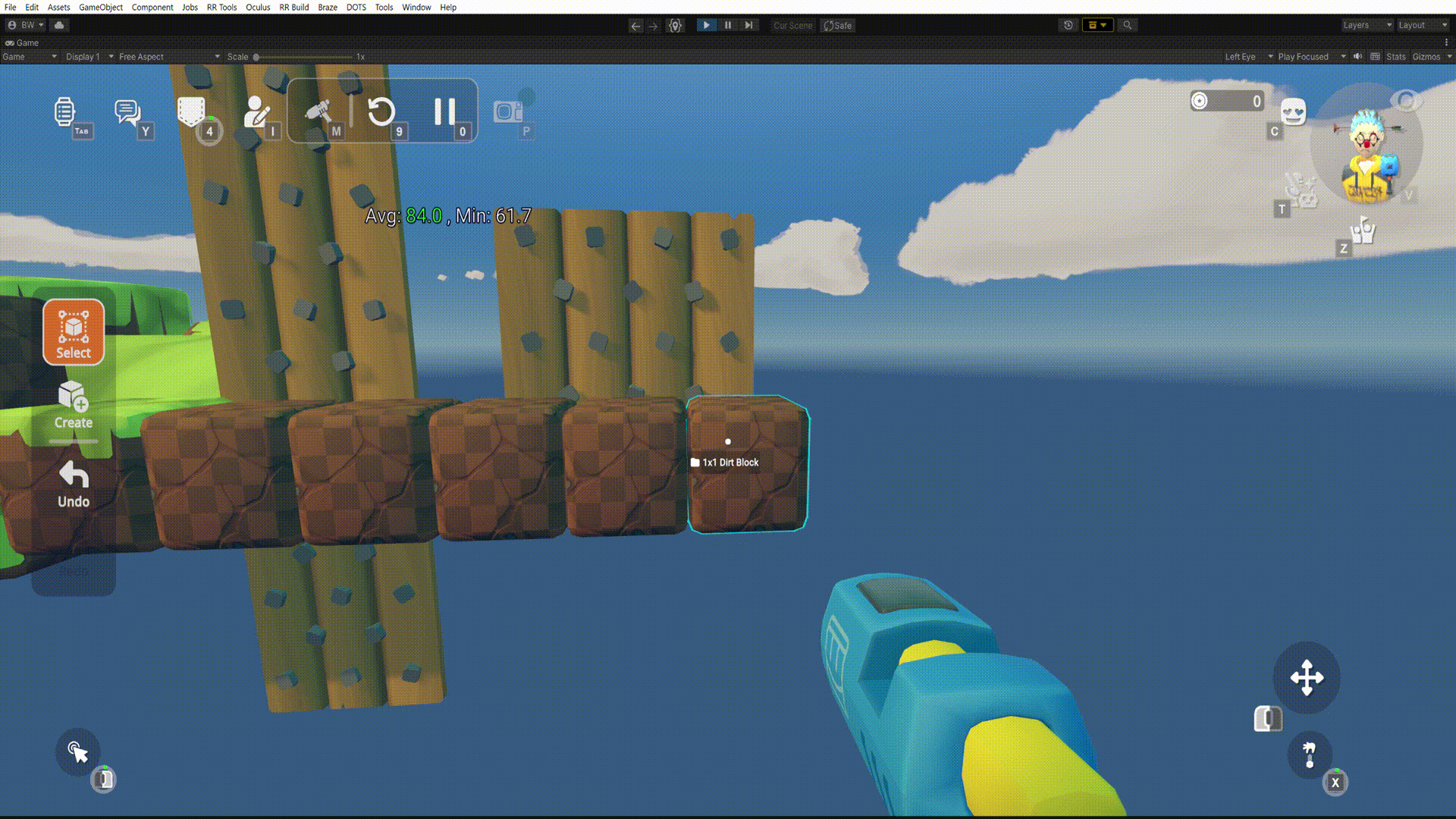Image resolution: width=1456 pixels, height=819 pixels.
Task: Open the Free Aspect dropdown
Action: [168, 57]
